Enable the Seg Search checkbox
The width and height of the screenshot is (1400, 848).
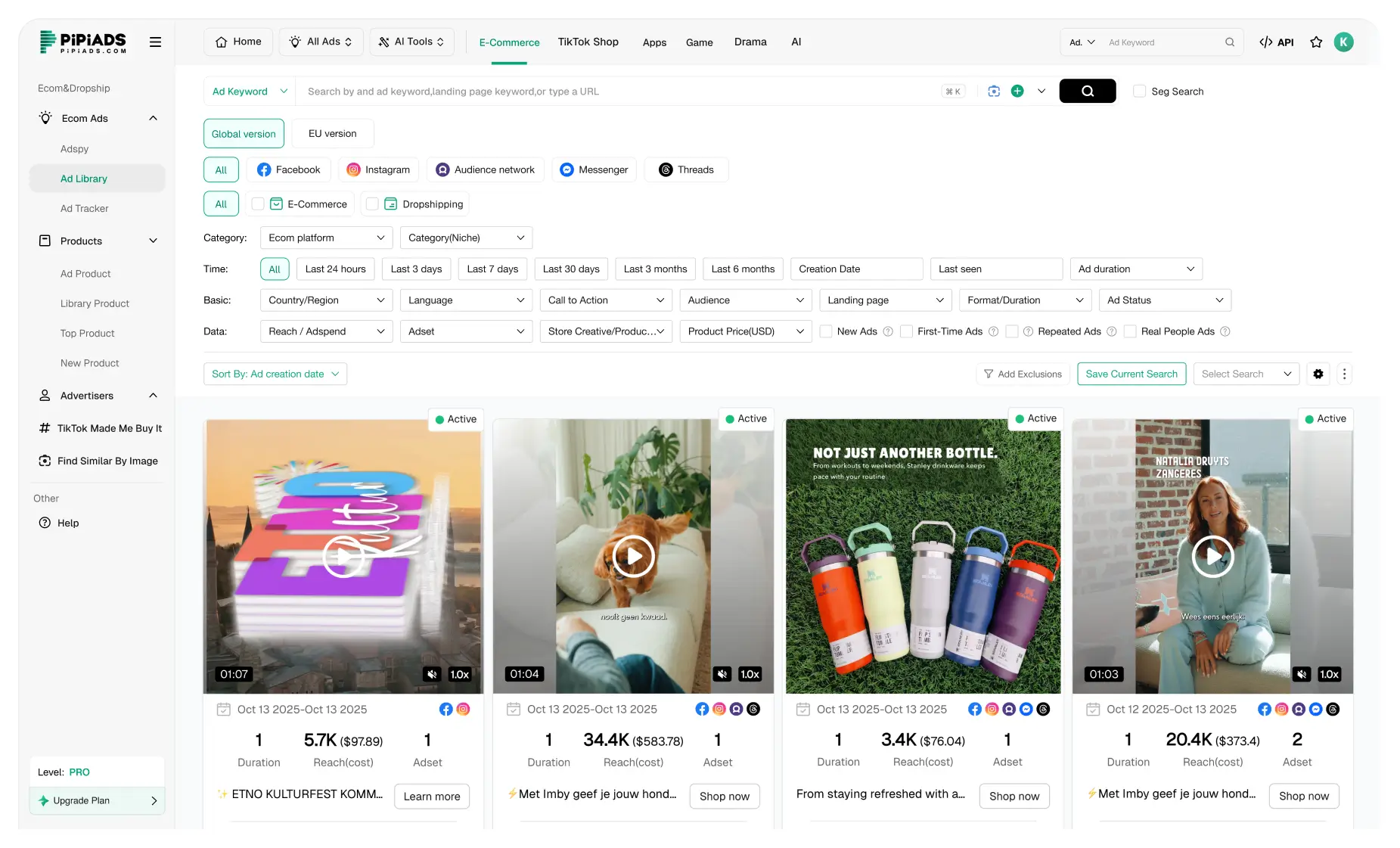click(x=1139, y=91)
